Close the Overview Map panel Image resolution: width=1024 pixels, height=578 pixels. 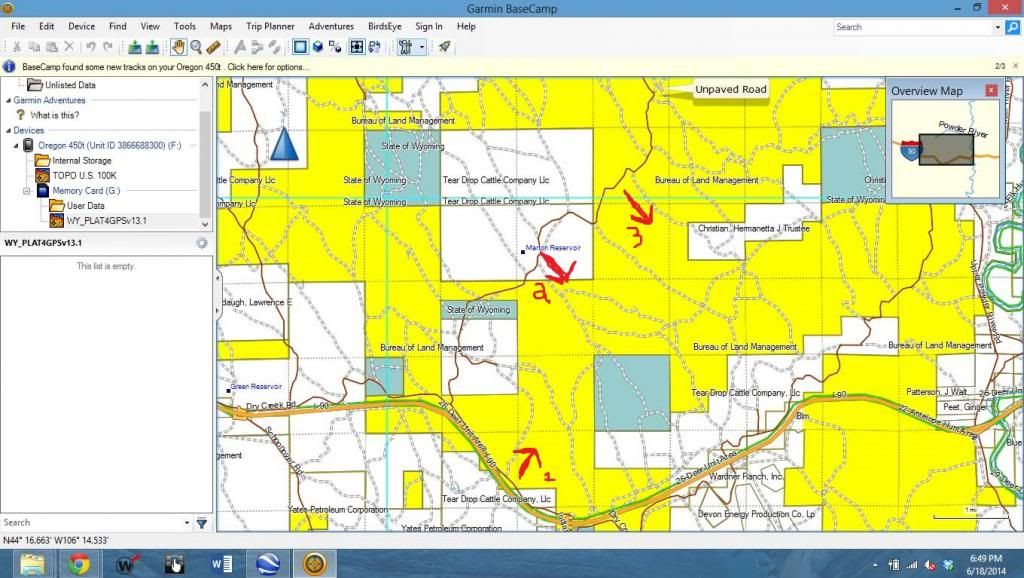(x=991, y=91)
